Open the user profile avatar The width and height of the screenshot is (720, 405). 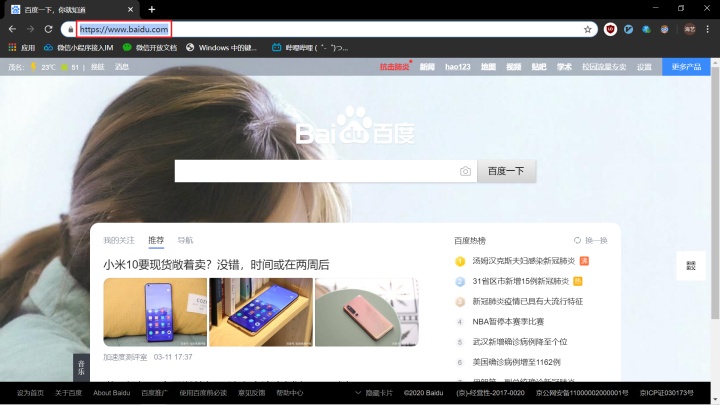tap(690, 29)
